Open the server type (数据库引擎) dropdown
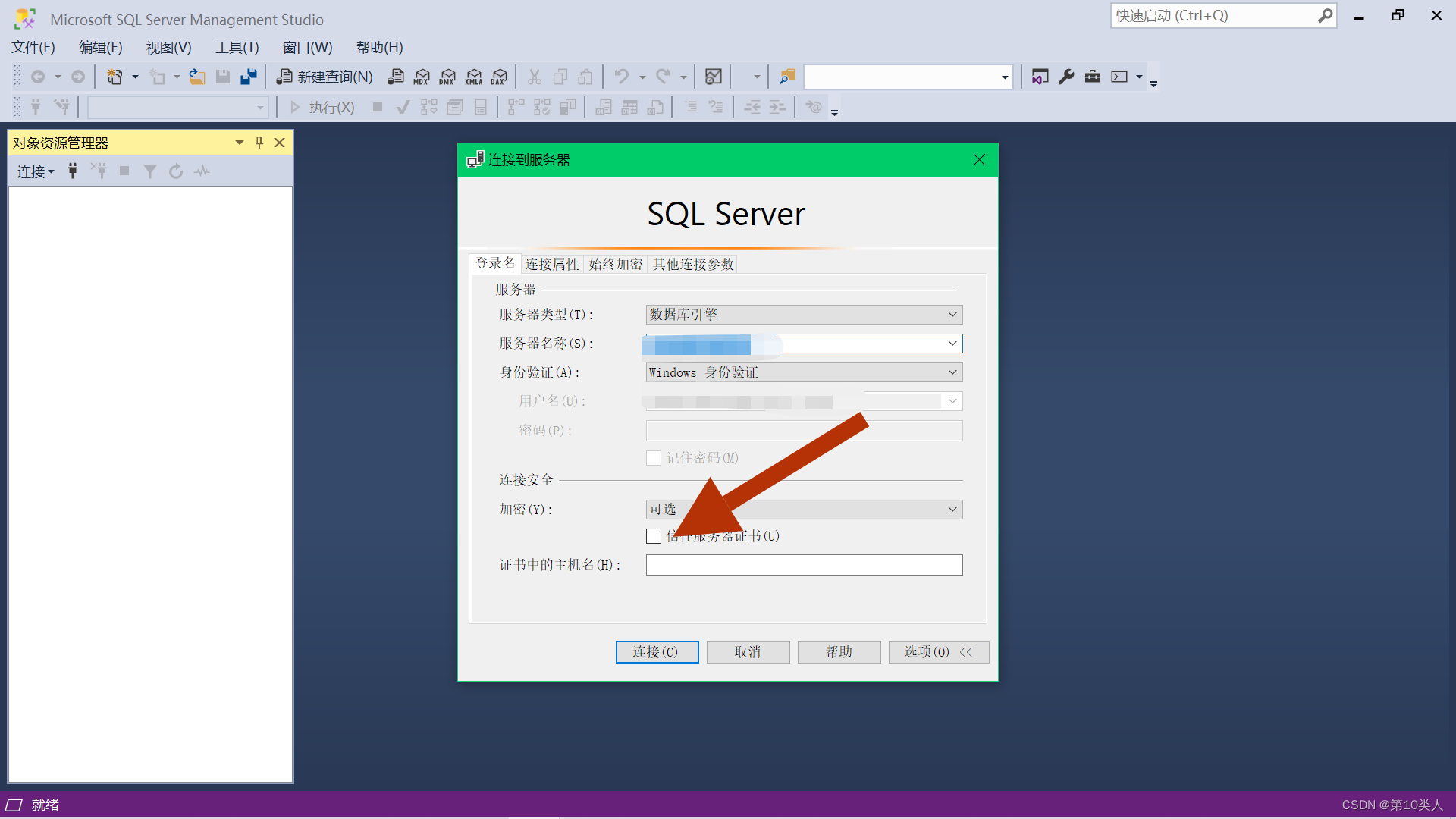The width and height of the screenshot is (1456, 819). tap(952, 315)
